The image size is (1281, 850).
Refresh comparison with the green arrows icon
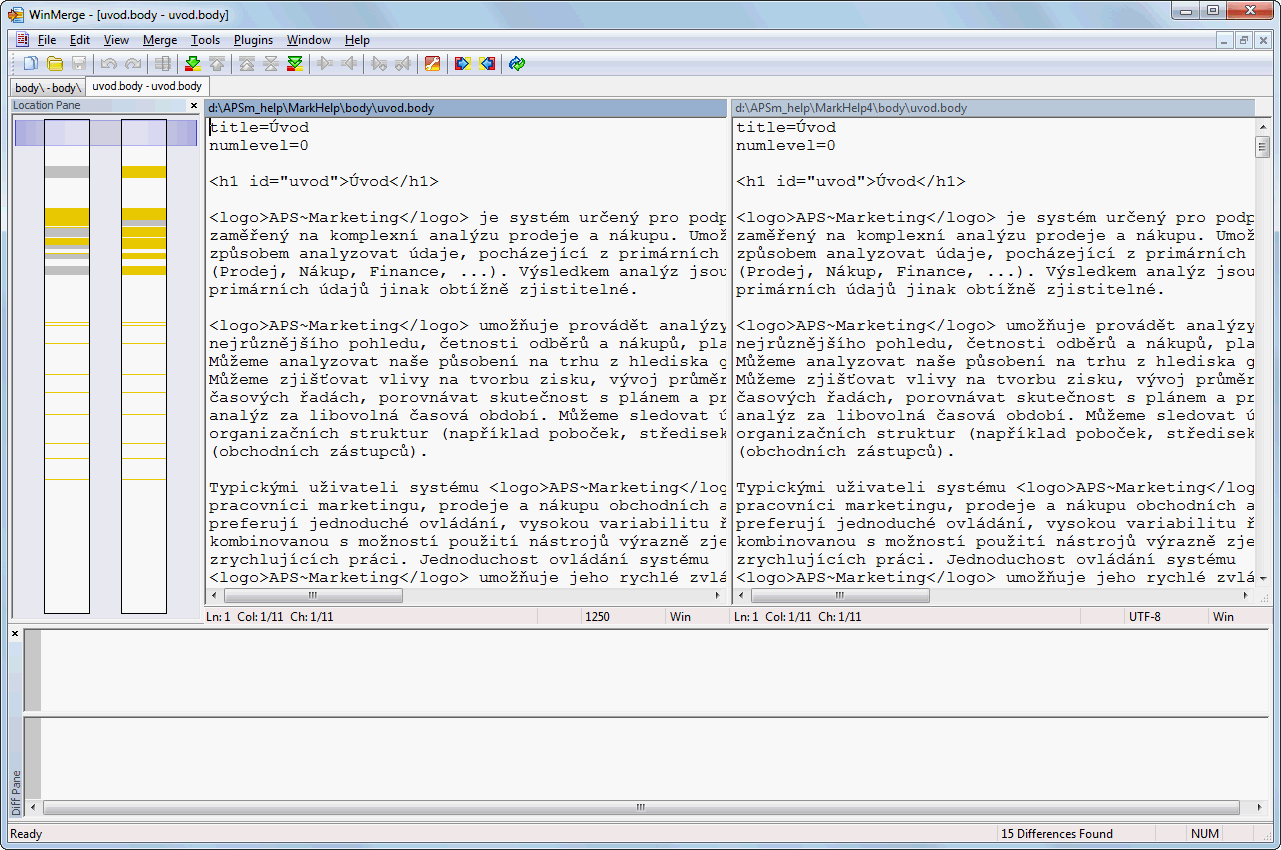[517, 64]
